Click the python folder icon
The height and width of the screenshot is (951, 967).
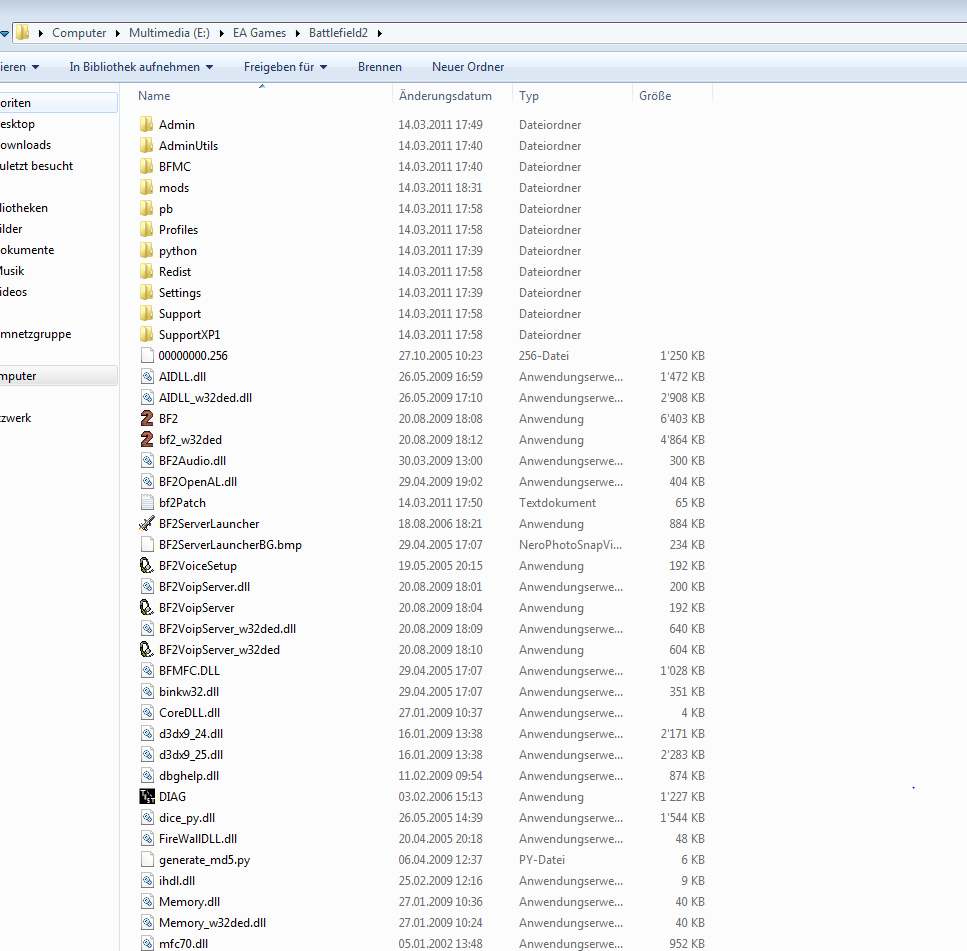(x=146, y=250)
